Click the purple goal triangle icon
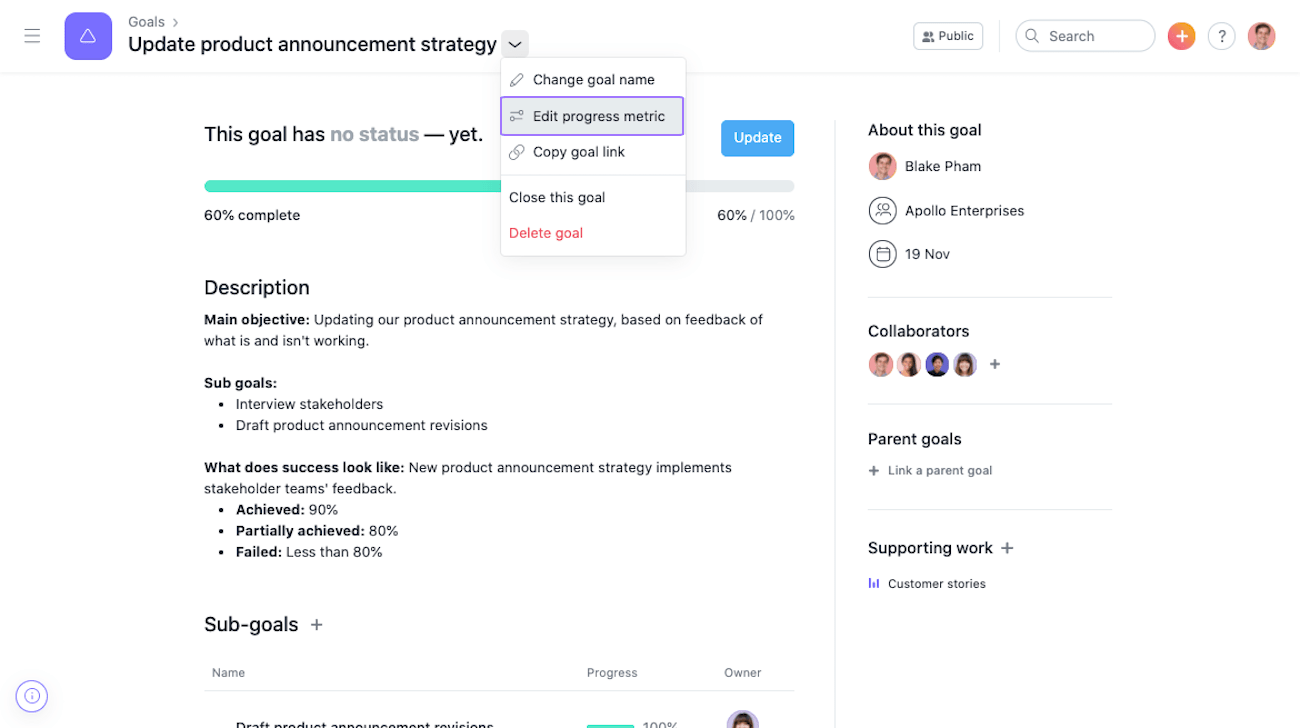1300x728 pixels. point(88,36)
